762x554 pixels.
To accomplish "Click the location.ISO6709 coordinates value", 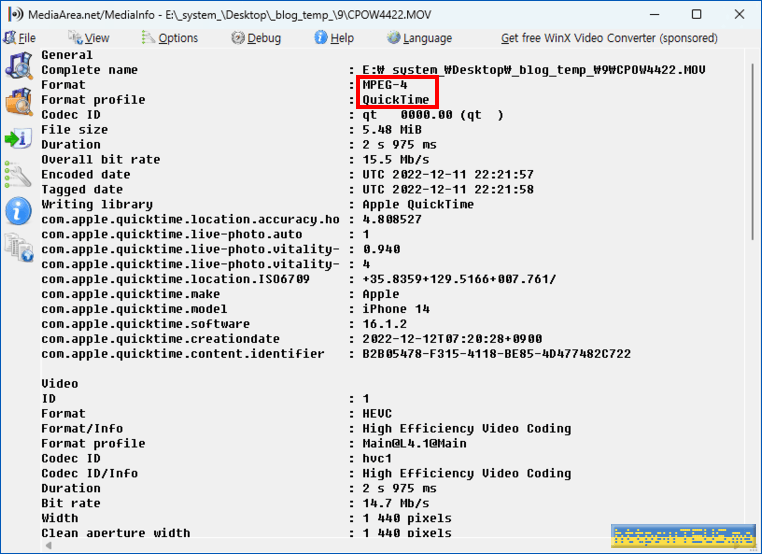I will [459, 279].
